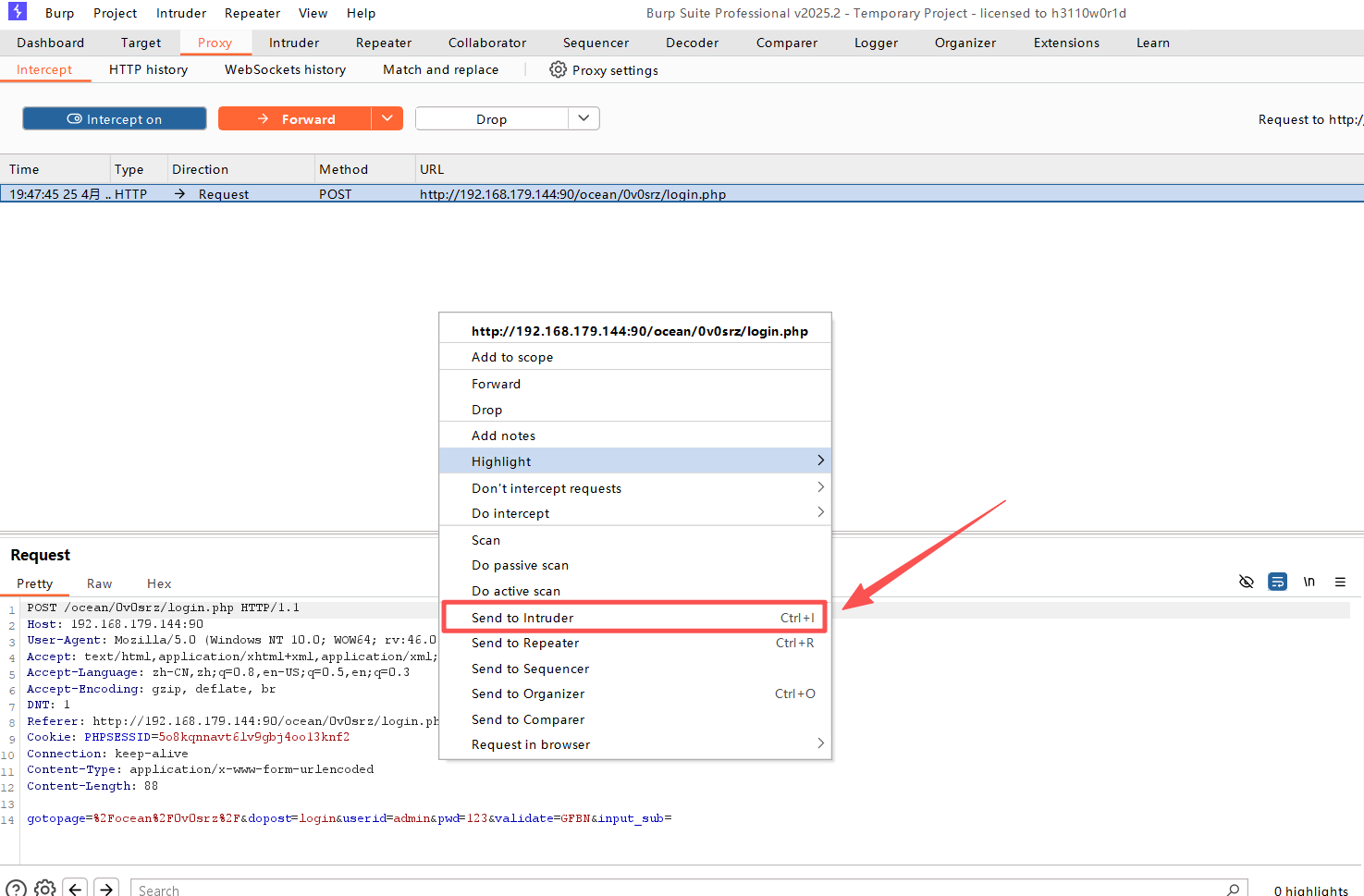Switch to the Learn tab
The width and height of the screenshot is (1364, 896).
point(1153,43)
